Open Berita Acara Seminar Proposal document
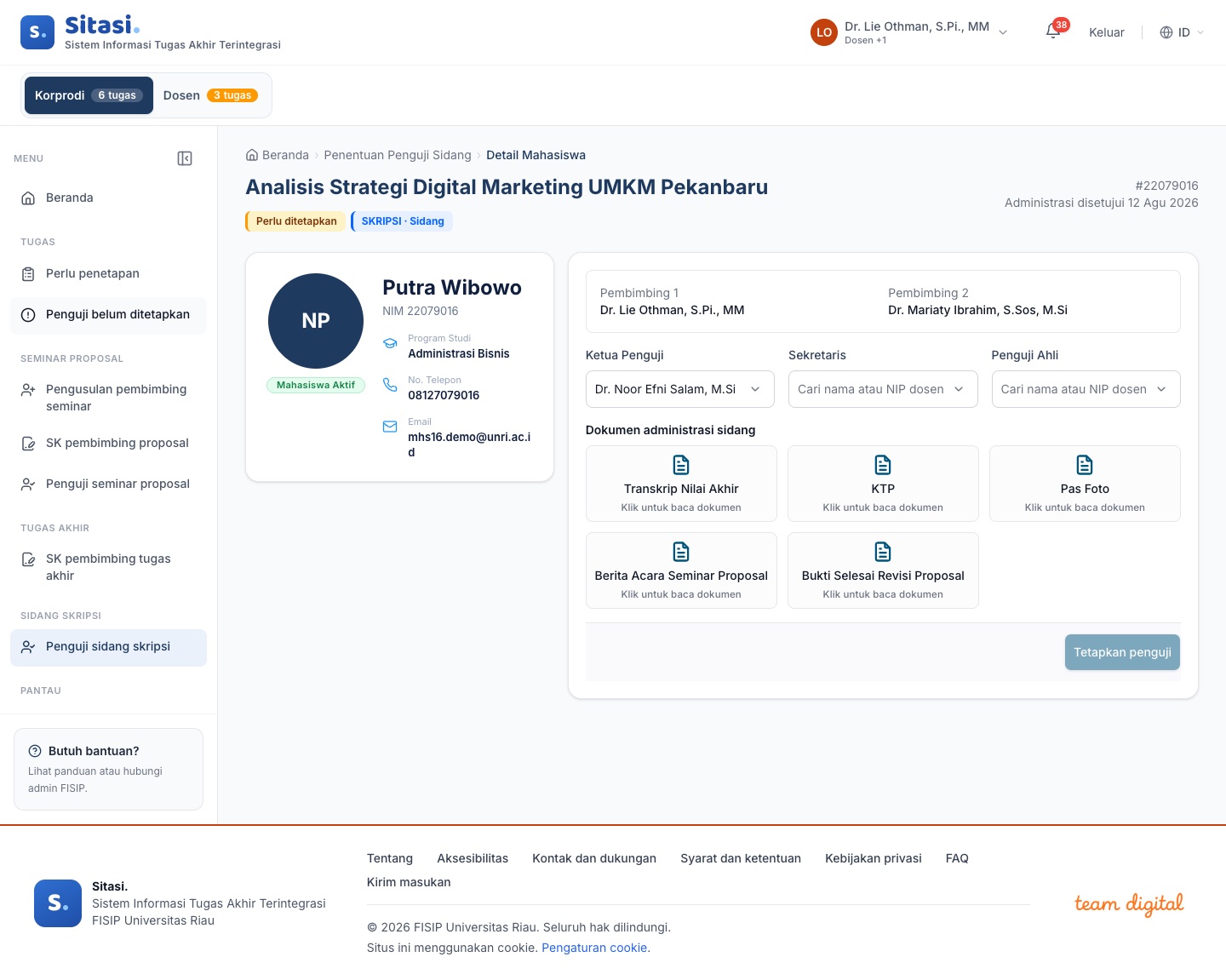 tap(681, 570)
